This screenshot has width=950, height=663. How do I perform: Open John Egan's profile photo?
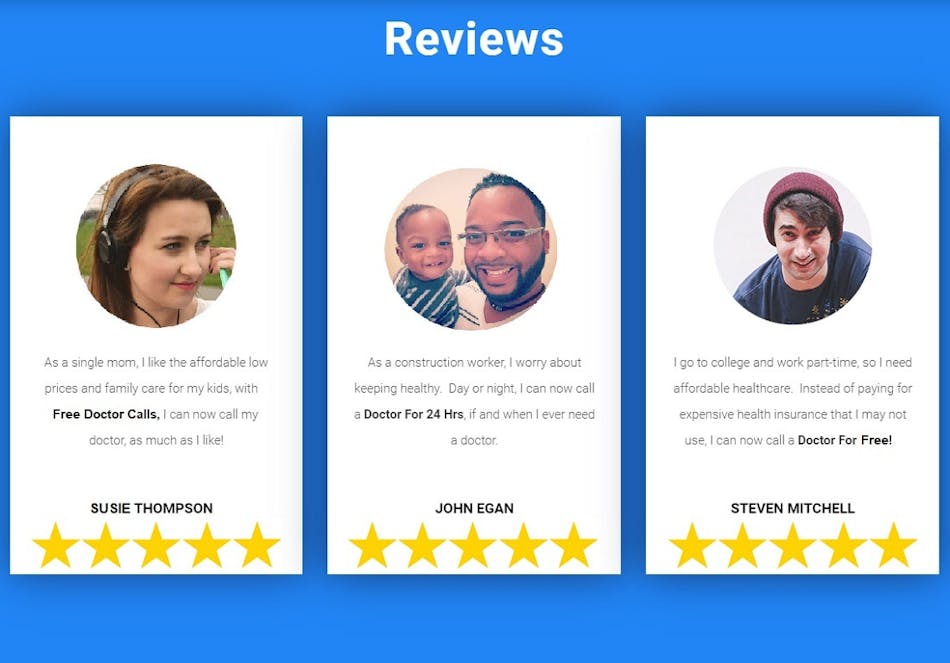pyautogui.click(x=471, y=249)
